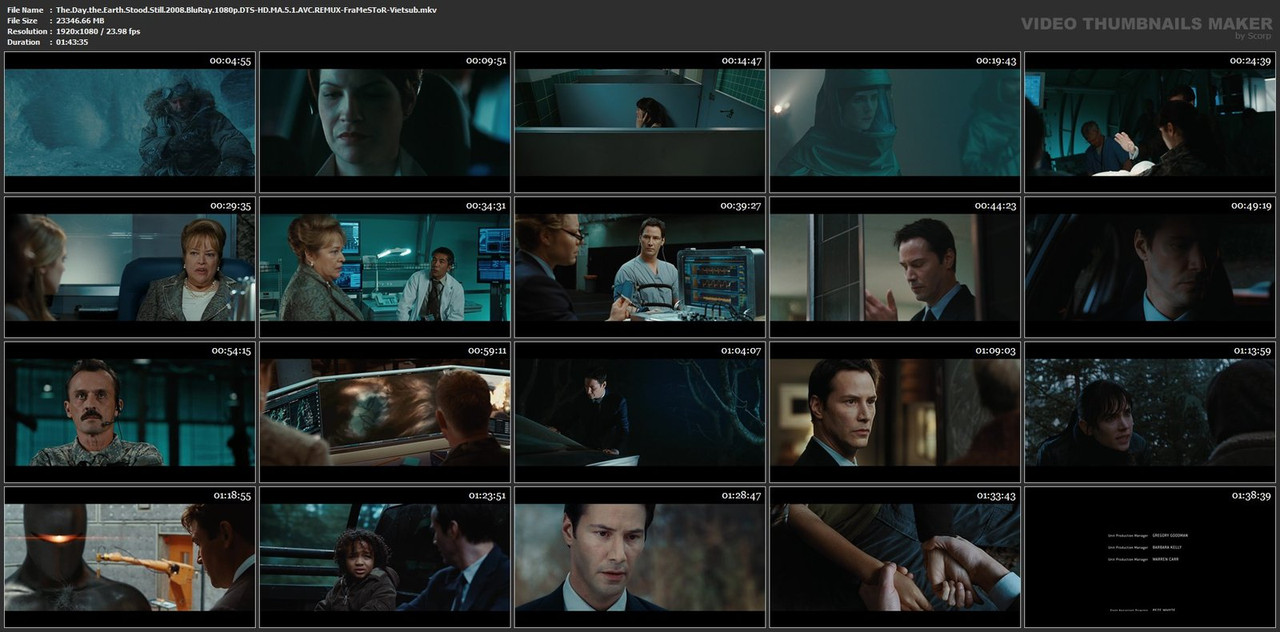The image size is (1280, 632).
Task: Click the .mkv file name in header
Action: (x=246, y=9)
